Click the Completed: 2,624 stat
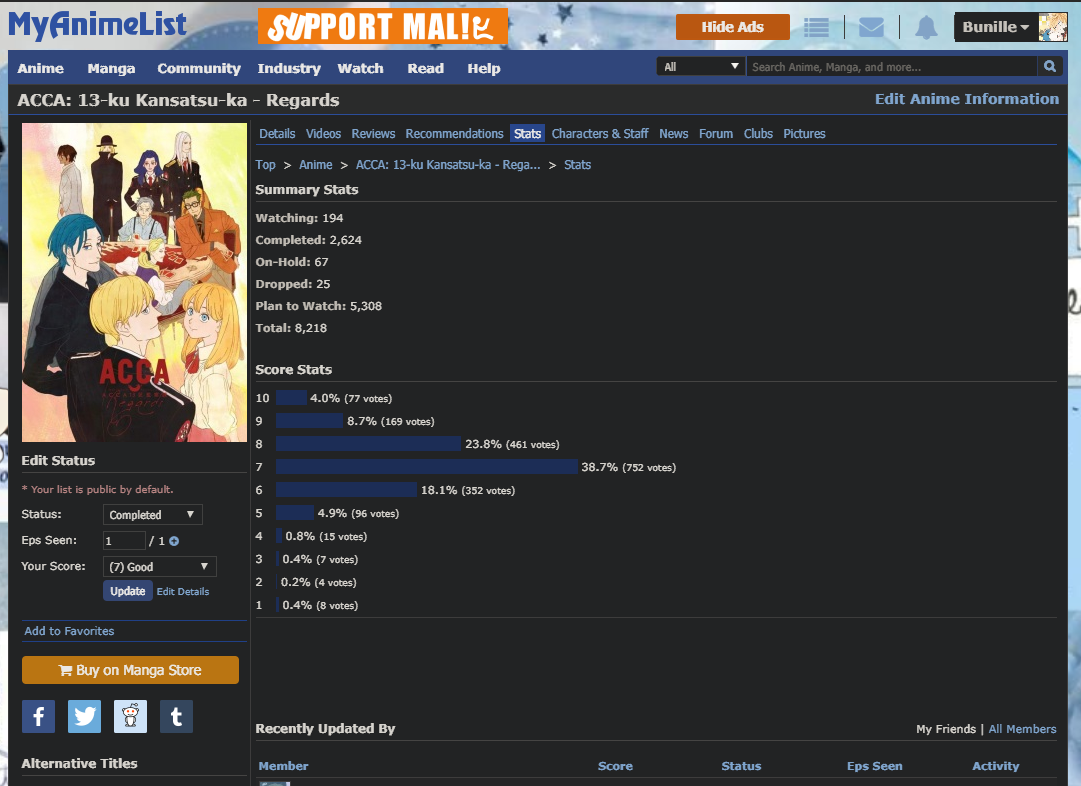Image resolution: width=1081 pixels, height=786 pixels. click(x=308, y=240)
